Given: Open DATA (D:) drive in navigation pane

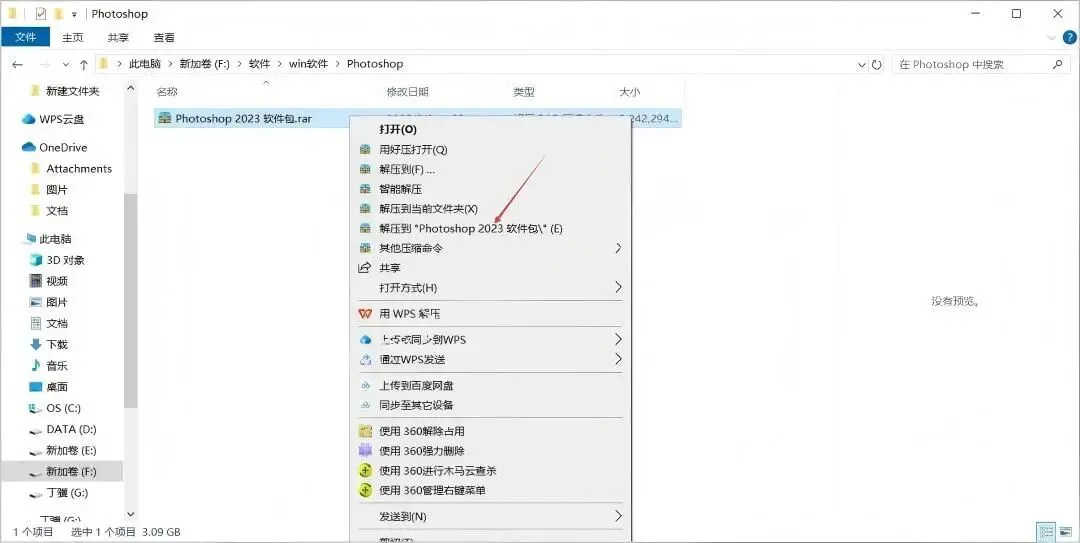Looking at the screenshot, I should click(x=71, y=429).
